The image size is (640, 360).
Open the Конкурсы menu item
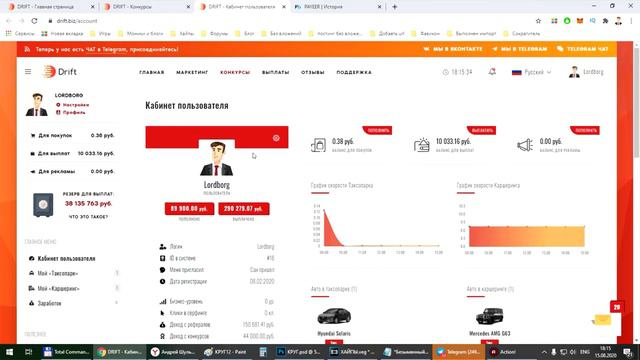[235, 72]
